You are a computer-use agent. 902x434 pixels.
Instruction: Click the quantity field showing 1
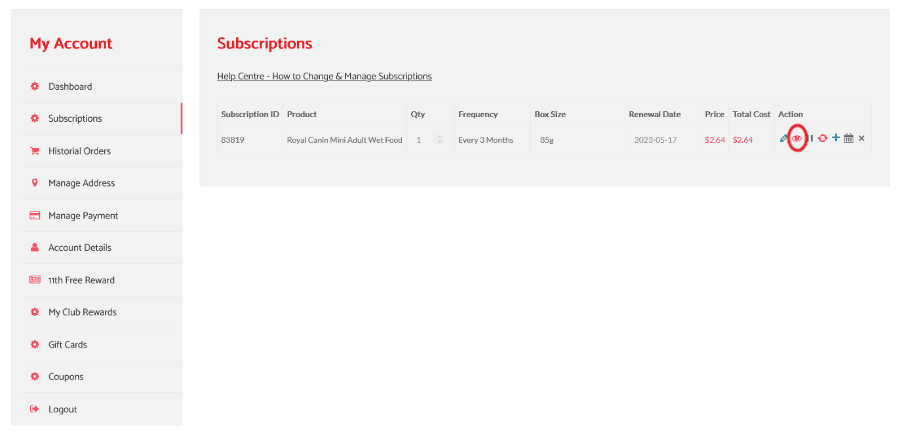420,140
